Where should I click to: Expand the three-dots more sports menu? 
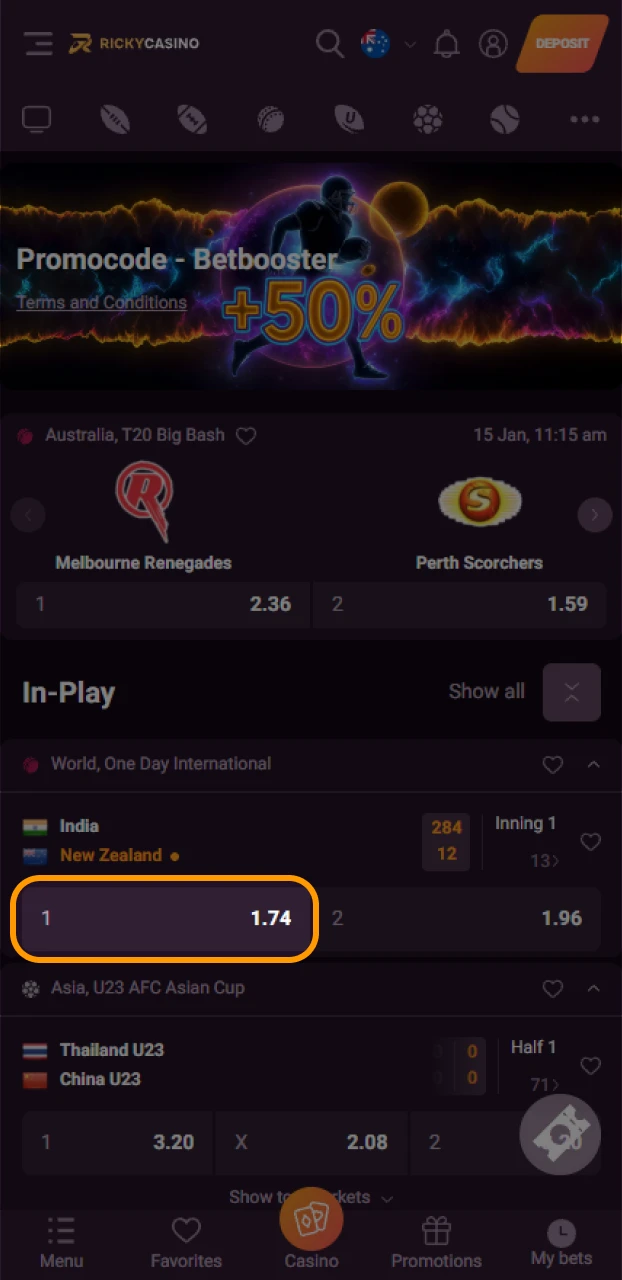click(x=584, y=119)
